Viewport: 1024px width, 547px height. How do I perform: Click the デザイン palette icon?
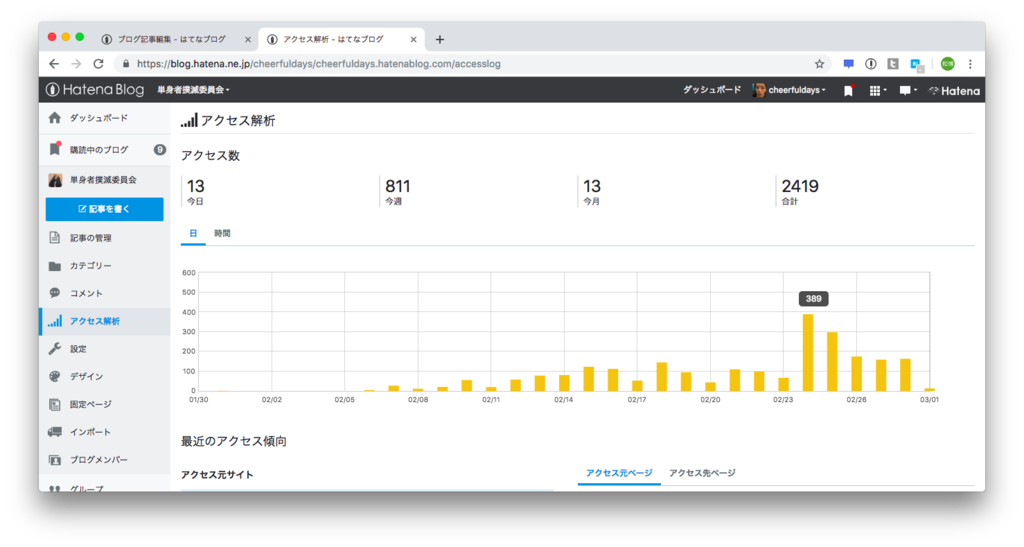point(55,377)
